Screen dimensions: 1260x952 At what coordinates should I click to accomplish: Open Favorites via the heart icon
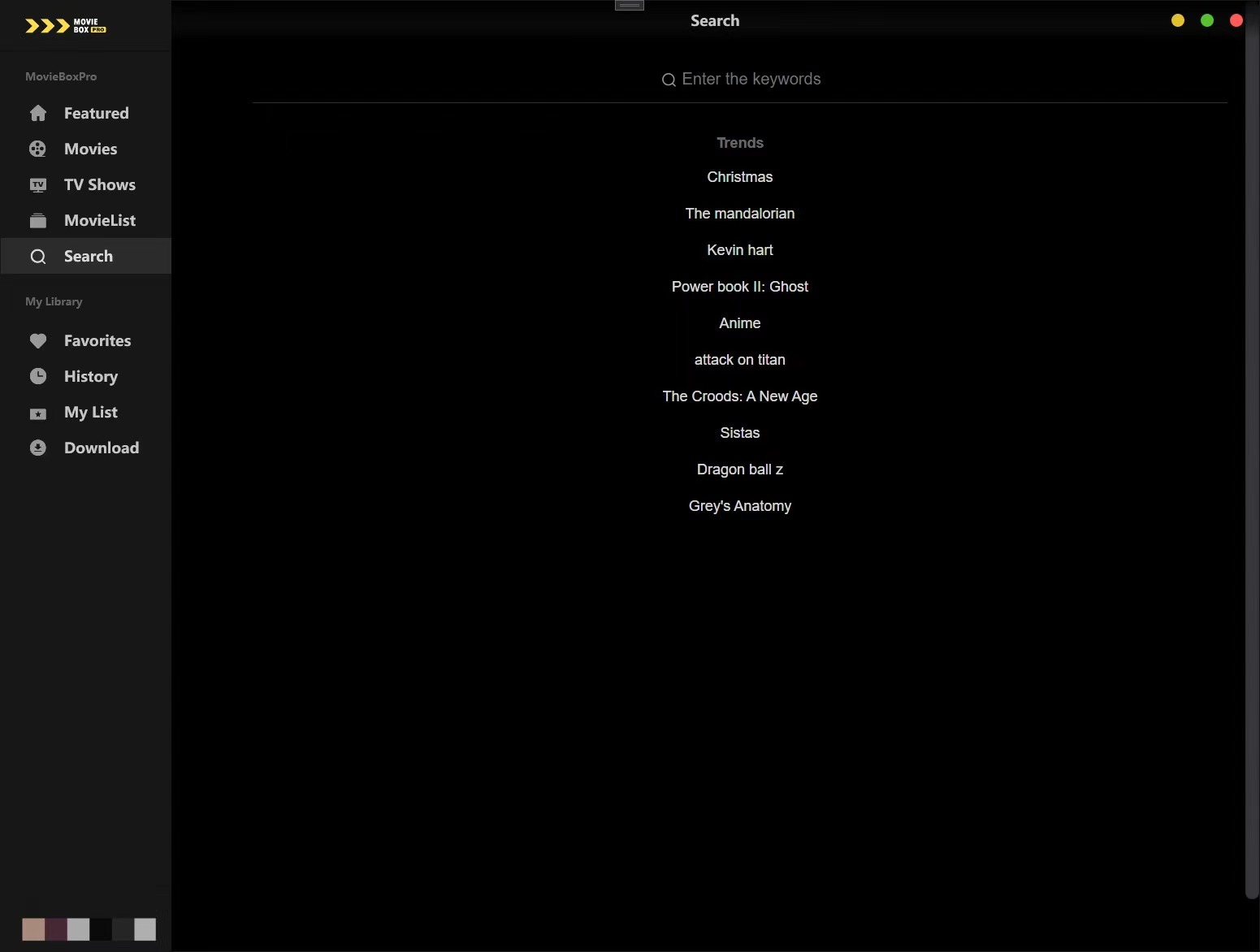38,340
